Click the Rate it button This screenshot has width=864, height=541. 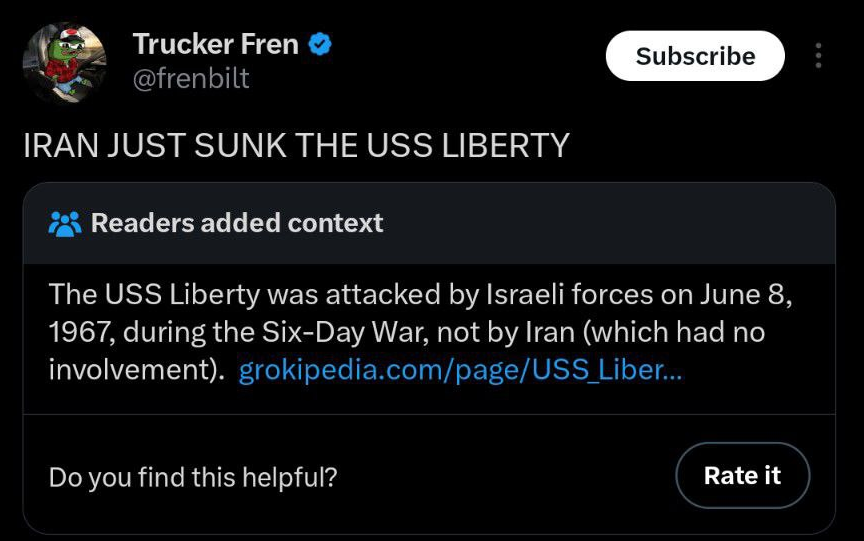click(742, 476)
